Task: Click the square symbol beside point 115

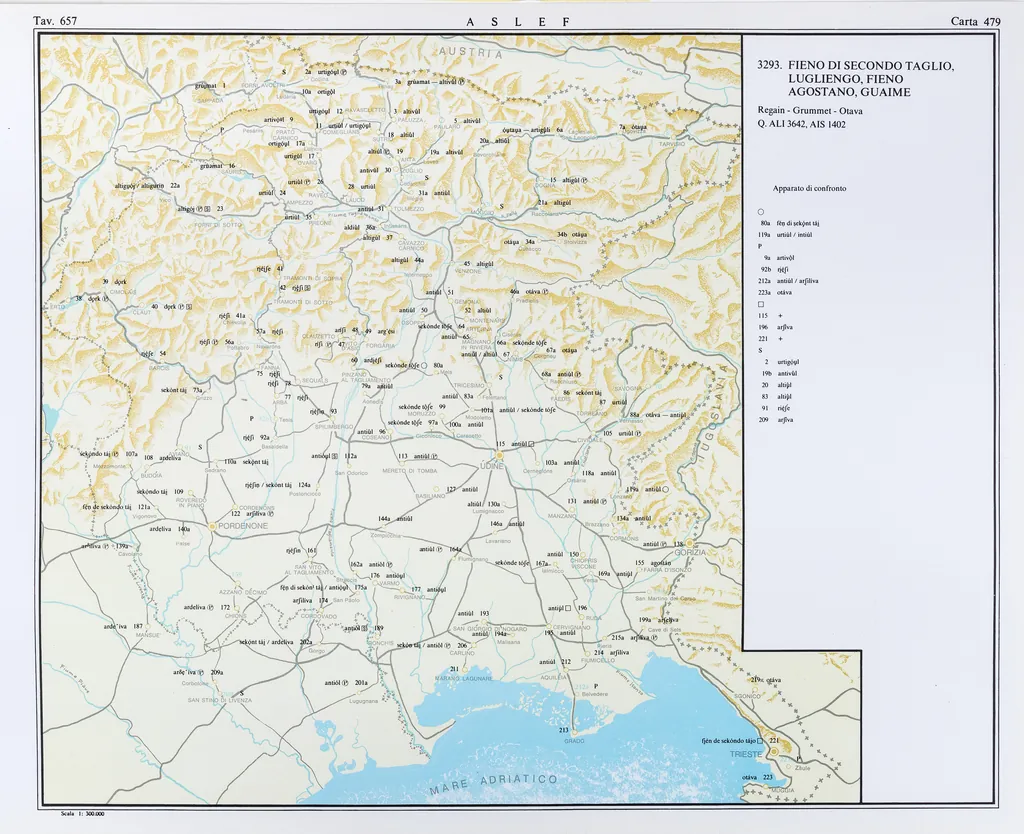Action: (x=532, y=443)
